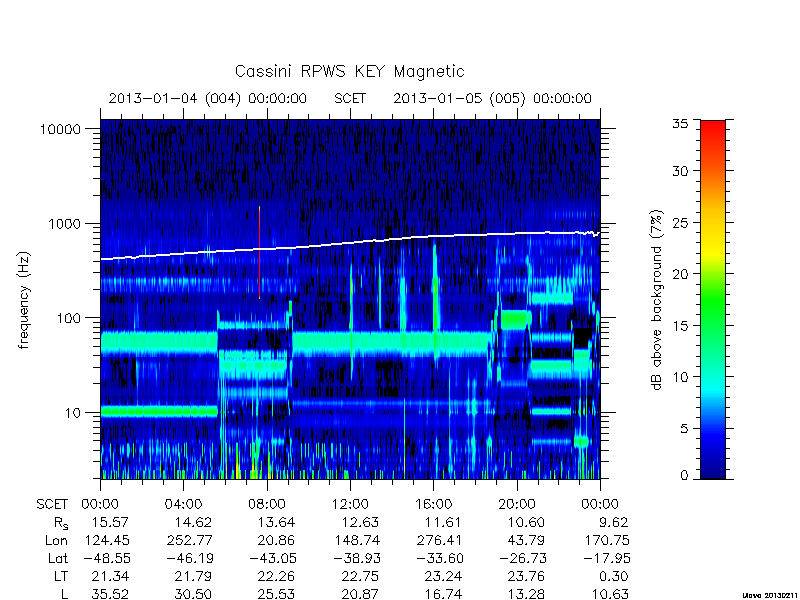Click the Rs value '14.62'
The image size is (800, 600).
[x=193, y=522]
